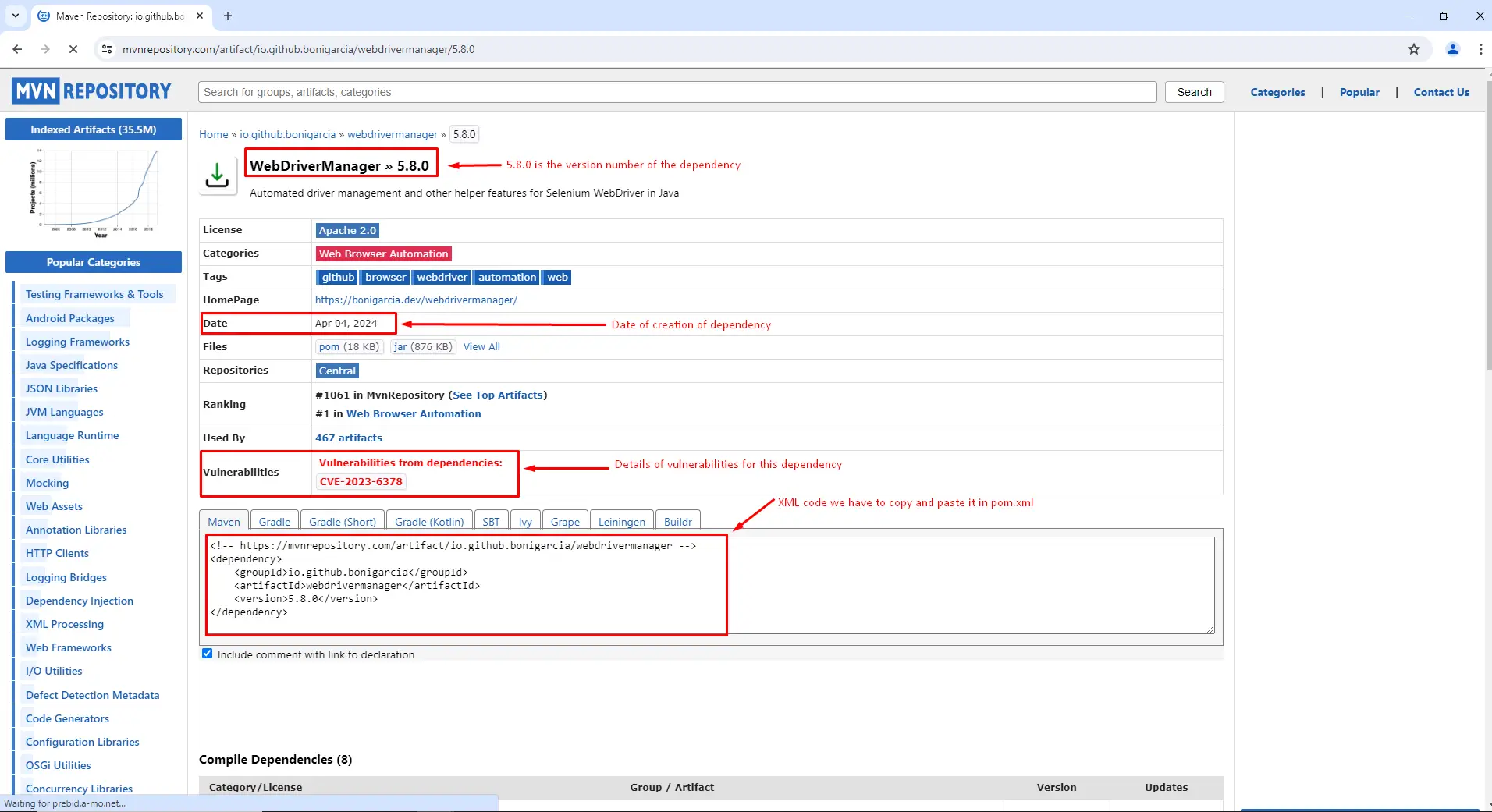
Task: Open the Chrome profile avatar
Action: tap(1453, 49)
